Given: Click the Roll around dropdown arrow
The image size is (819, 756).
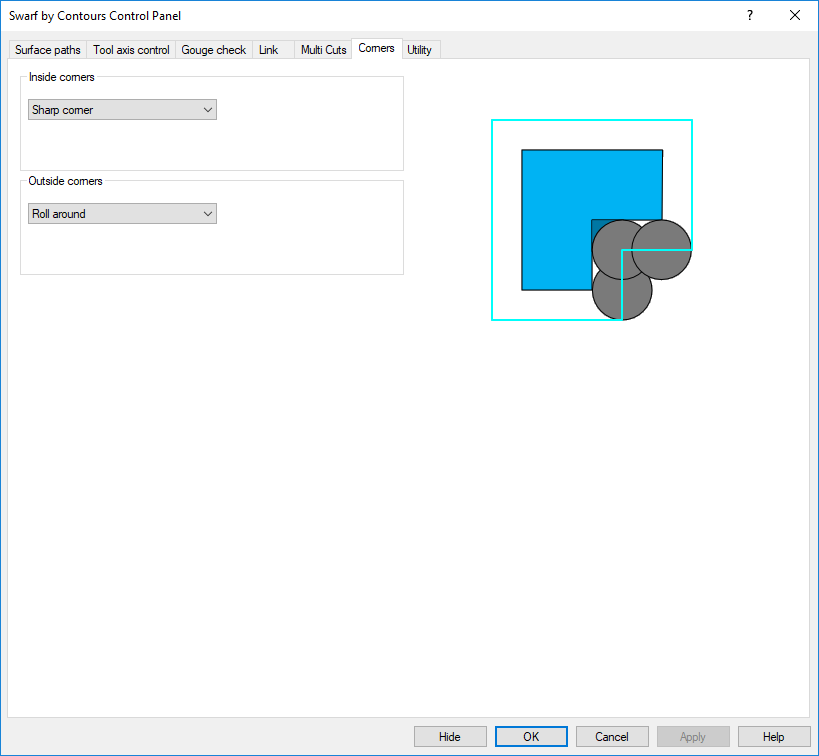Looking at the screenshot, I should coord(208,214).
